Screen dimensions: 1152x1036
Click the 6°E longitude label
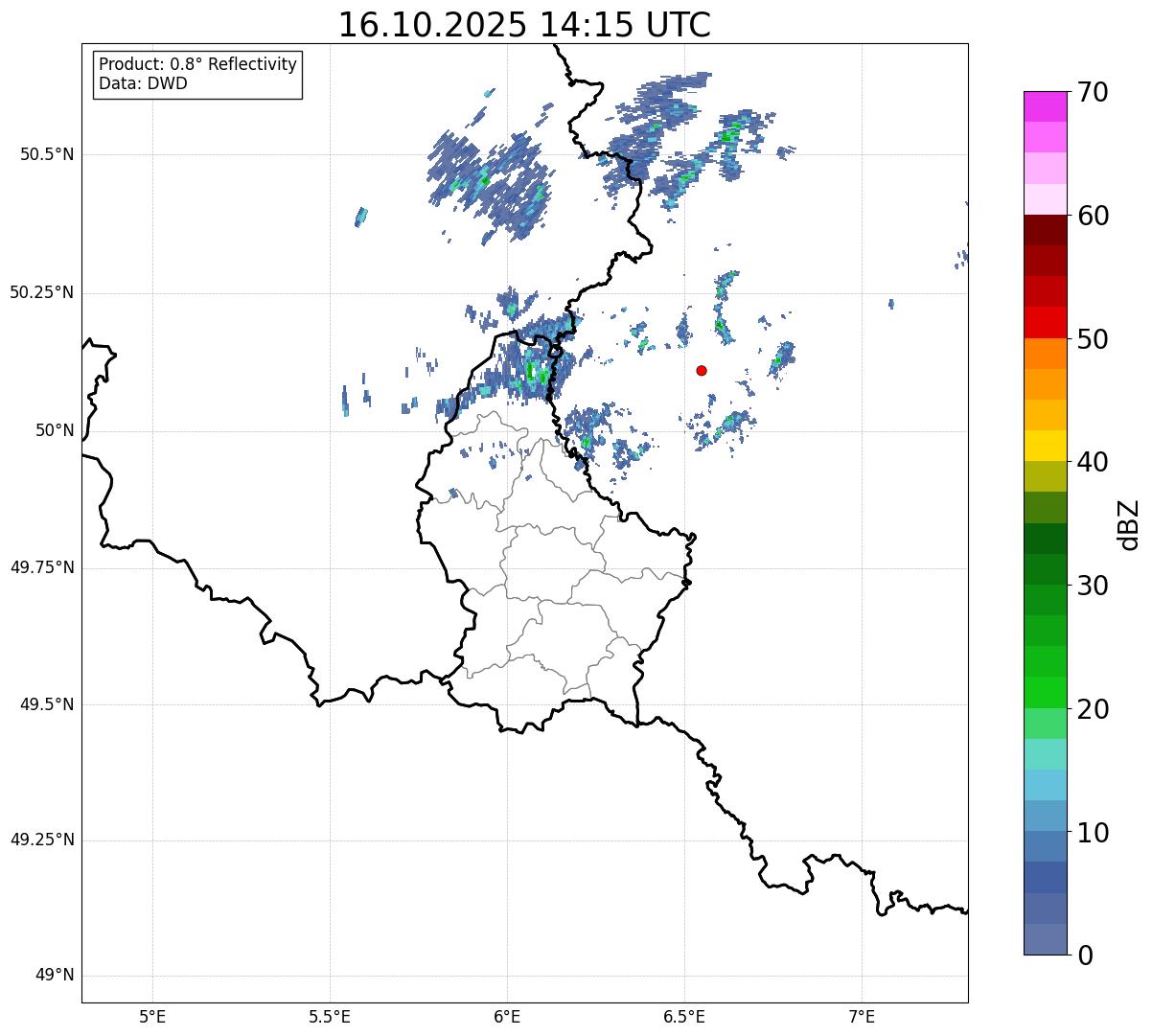pos(507,1017)
